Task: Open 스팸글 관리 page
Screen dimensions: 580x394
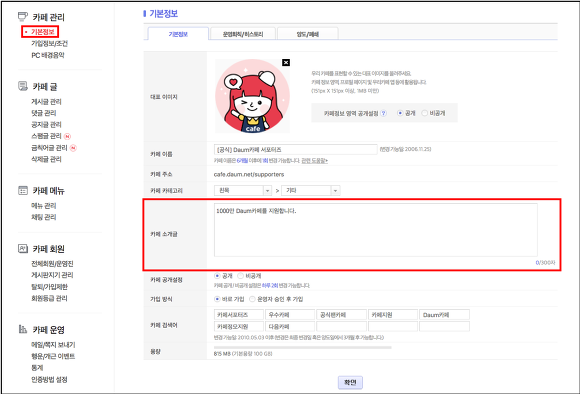Action: [x=46, y=136]
